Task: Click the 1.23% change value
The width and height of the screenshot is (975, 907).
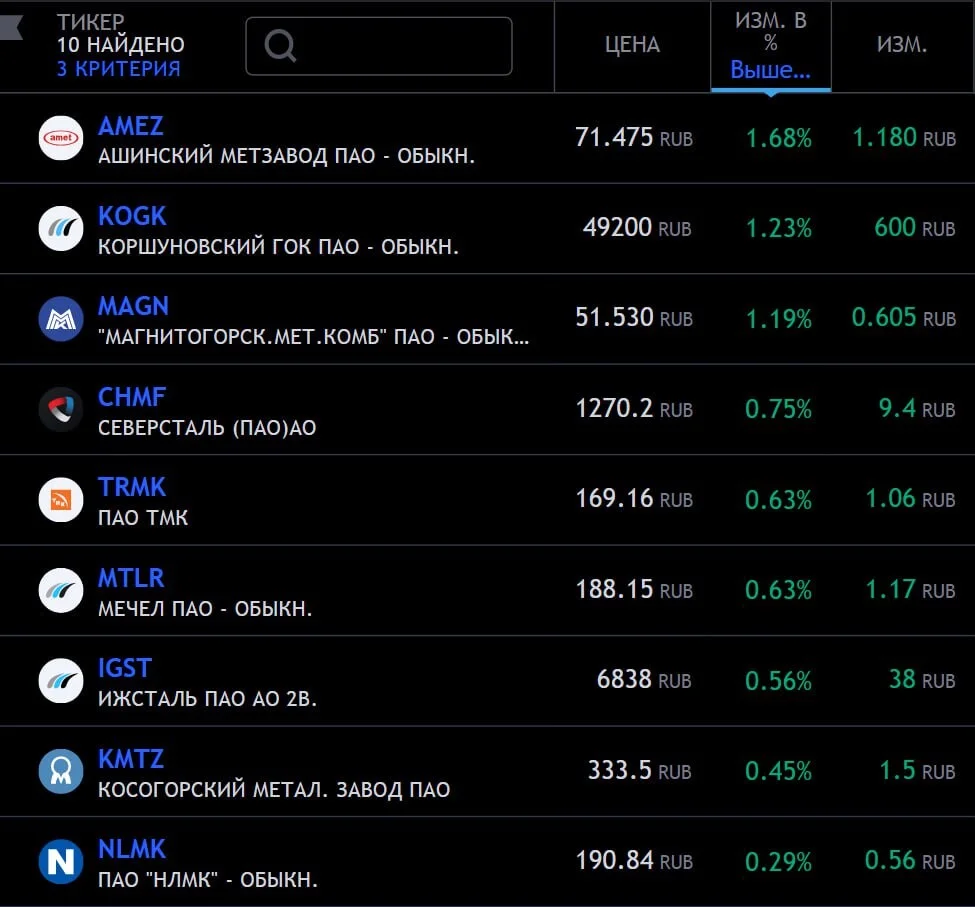Action: point(779,228)
